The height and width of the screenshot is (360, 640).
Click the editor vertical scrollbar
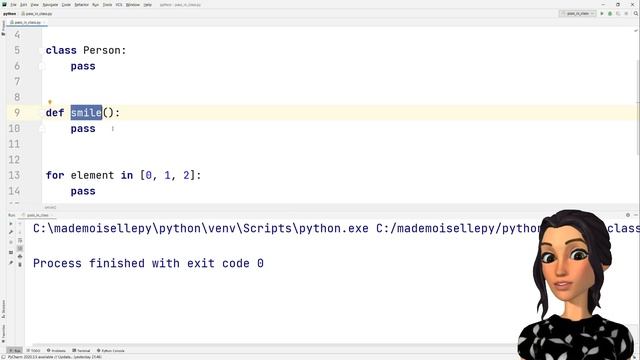(638, 108)
